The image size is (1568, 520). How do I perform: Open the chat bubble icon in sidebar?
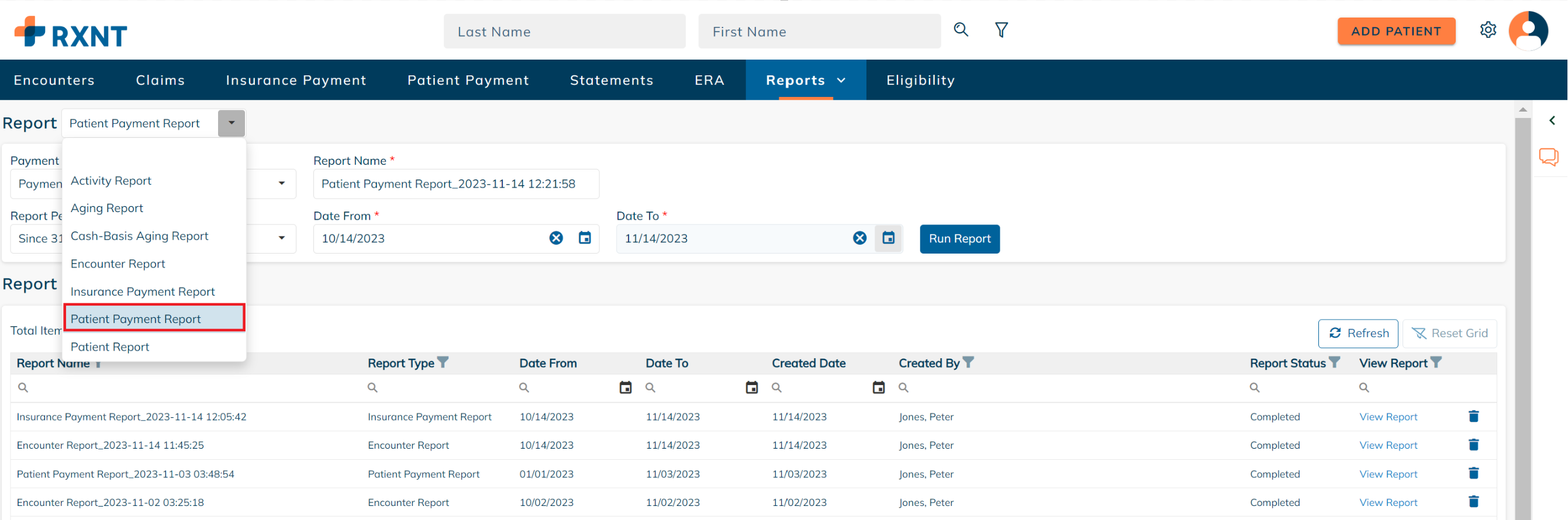1549,157
